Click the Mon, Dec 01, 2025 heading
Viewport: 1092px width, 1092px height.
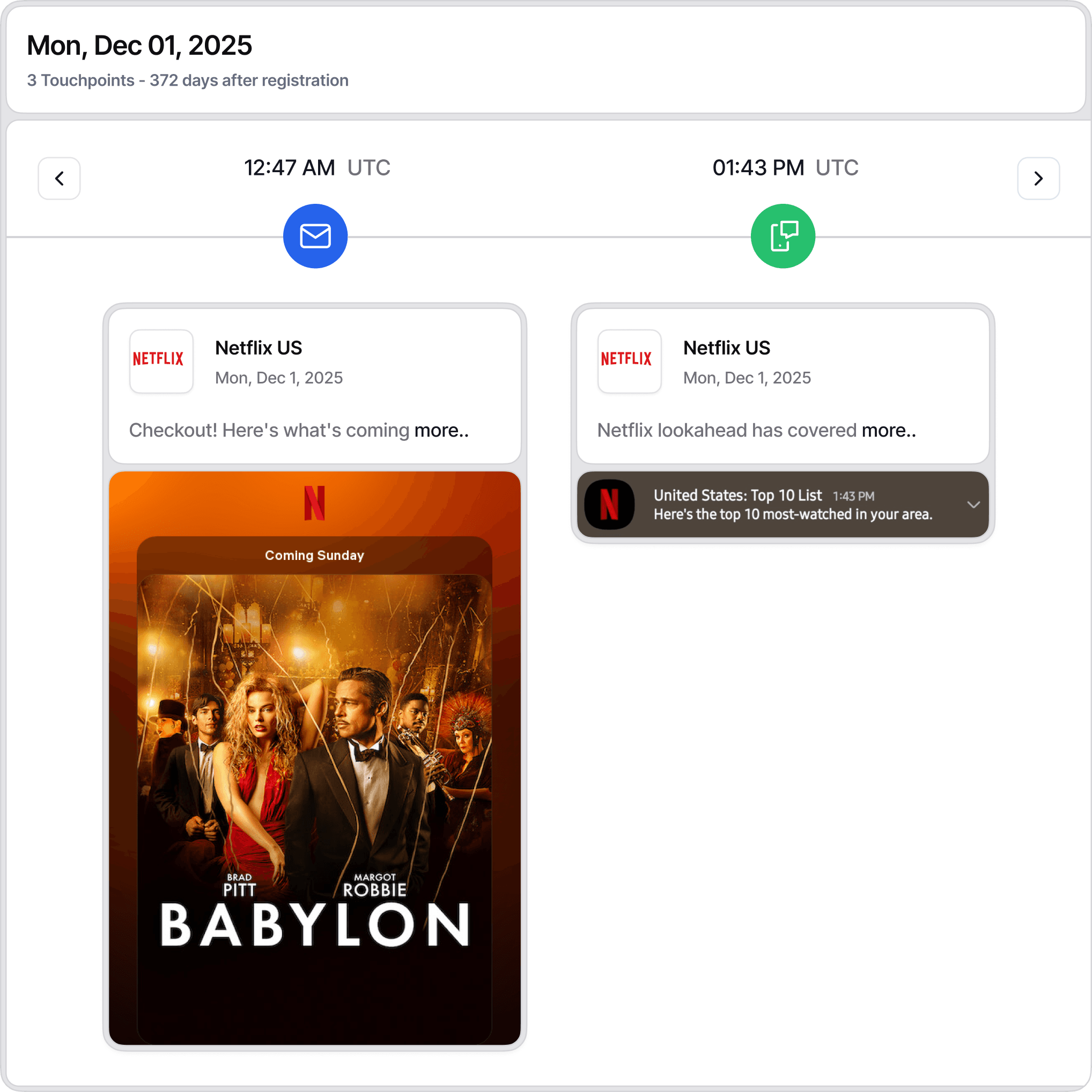(139, 45)
